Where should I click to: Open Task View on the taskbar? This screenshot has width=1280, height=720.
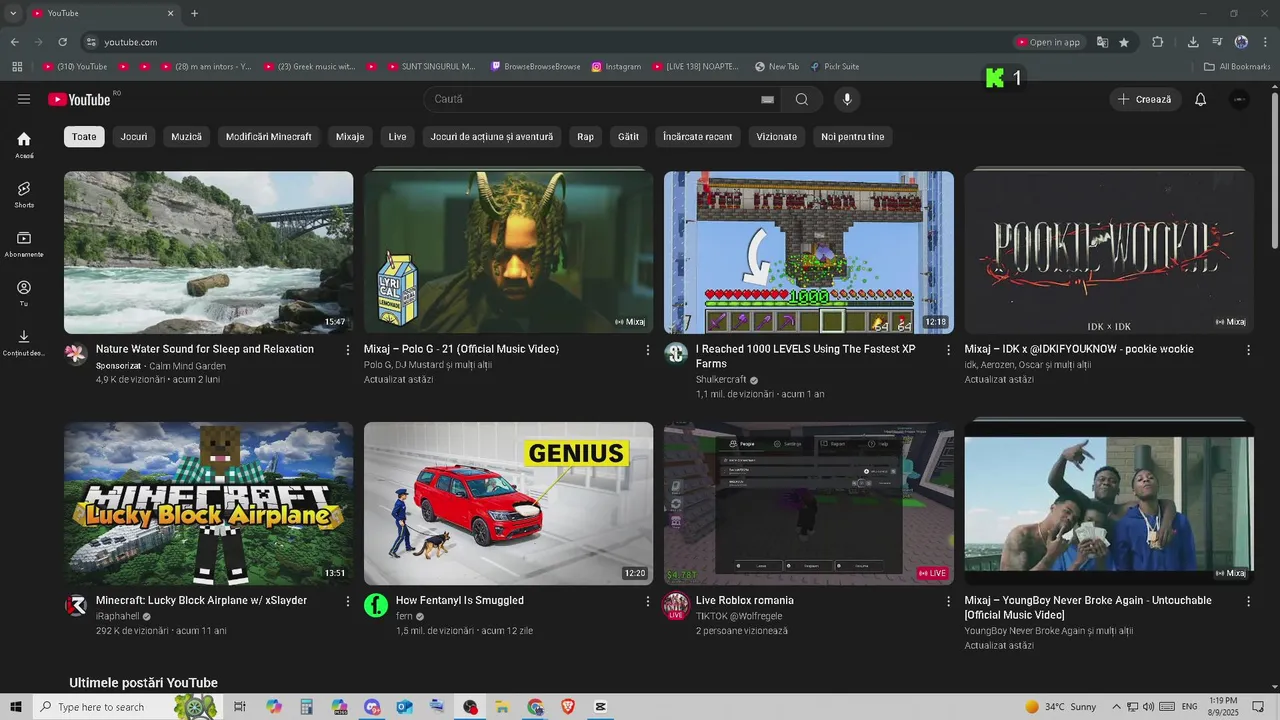240,707
